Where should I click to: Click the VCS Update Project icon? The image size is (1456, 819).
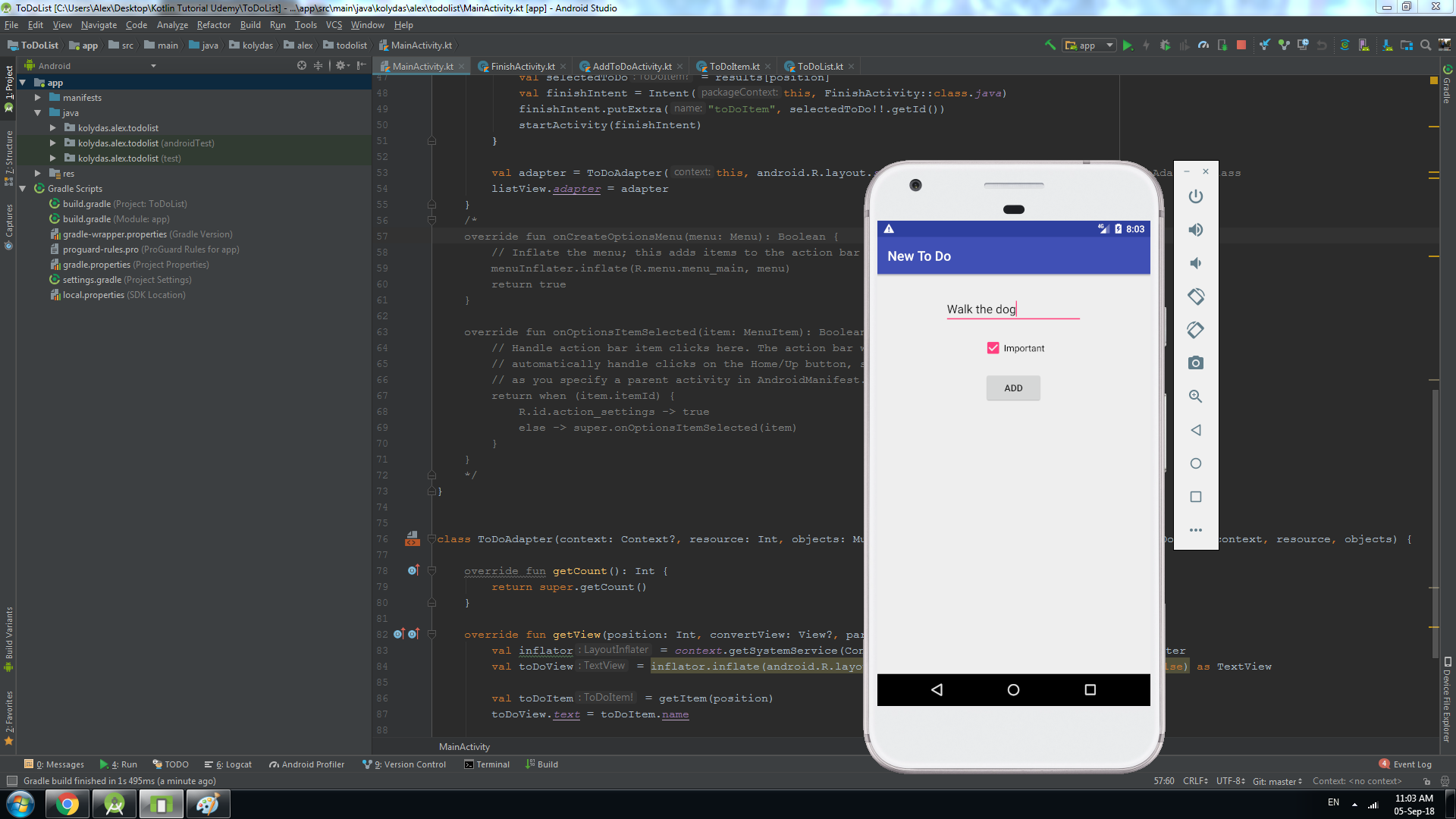tap(1265, 45)
